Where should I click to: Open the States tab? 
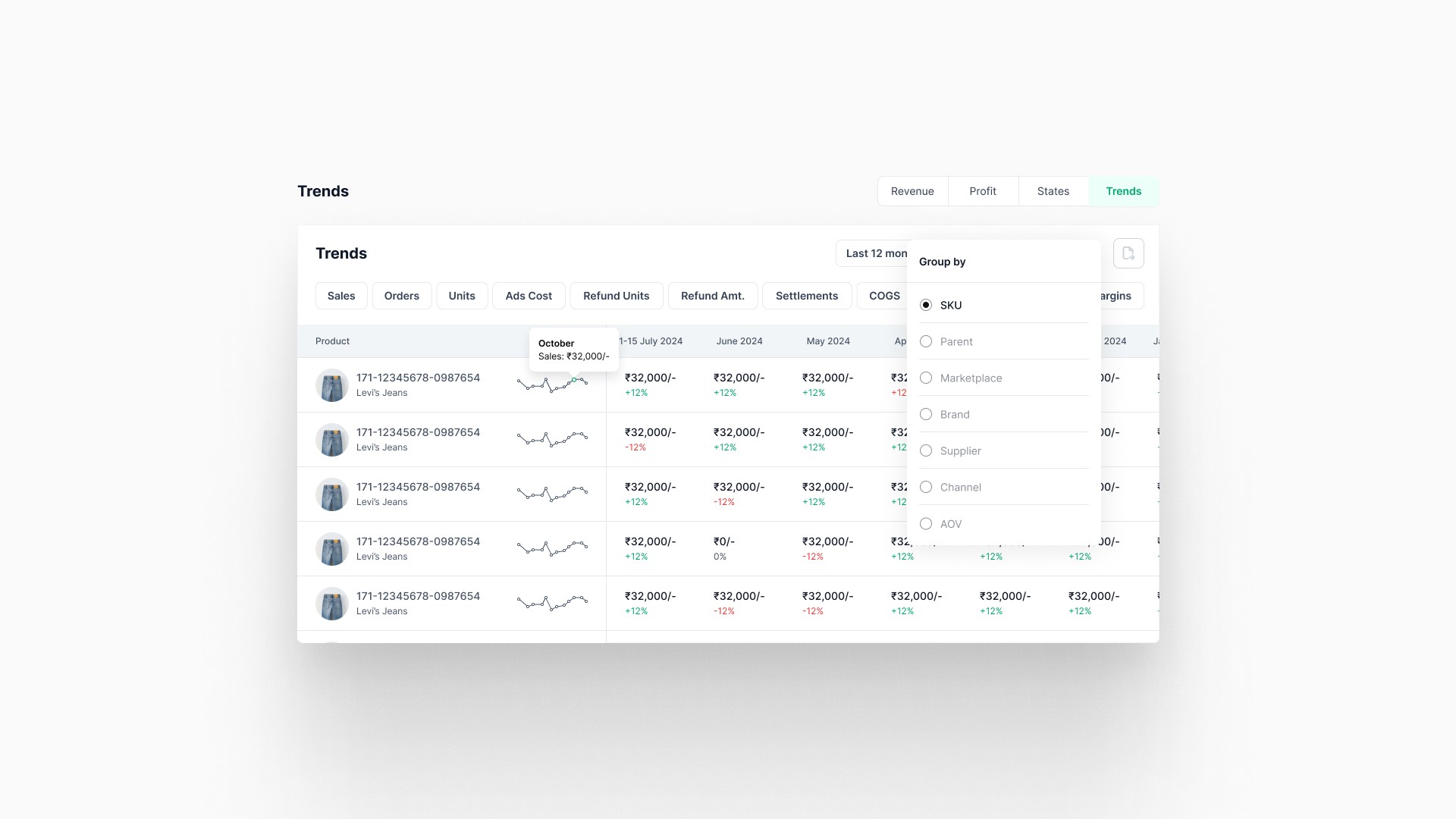pos(1053,191)
